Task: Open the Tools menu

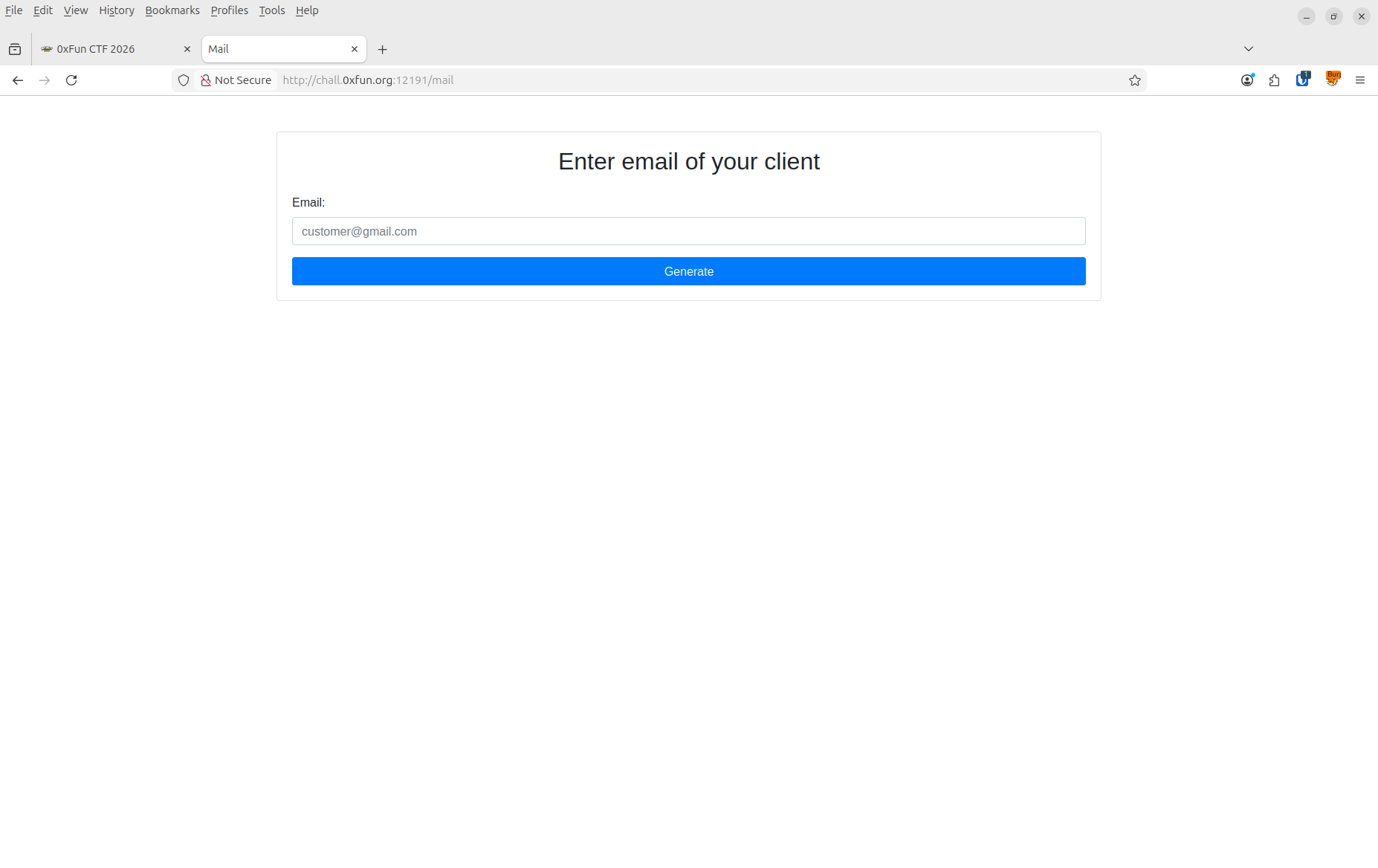Action: (x=272, y=10)
